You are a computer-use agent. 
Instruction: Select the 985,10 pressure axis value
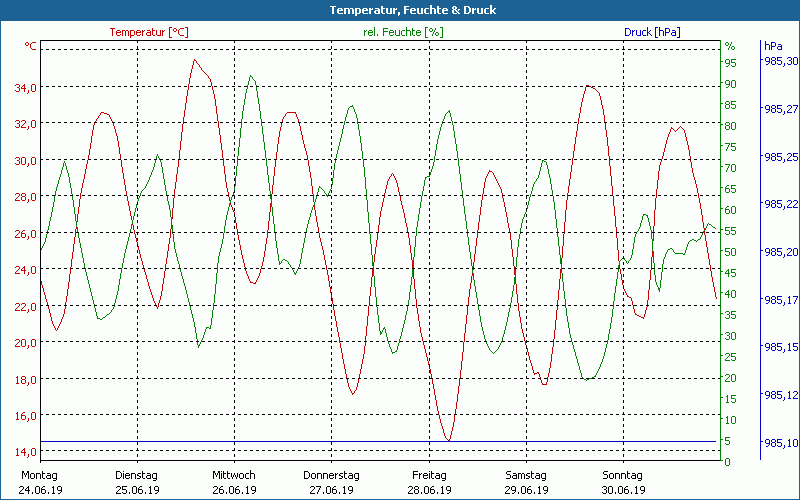[780, 442]
